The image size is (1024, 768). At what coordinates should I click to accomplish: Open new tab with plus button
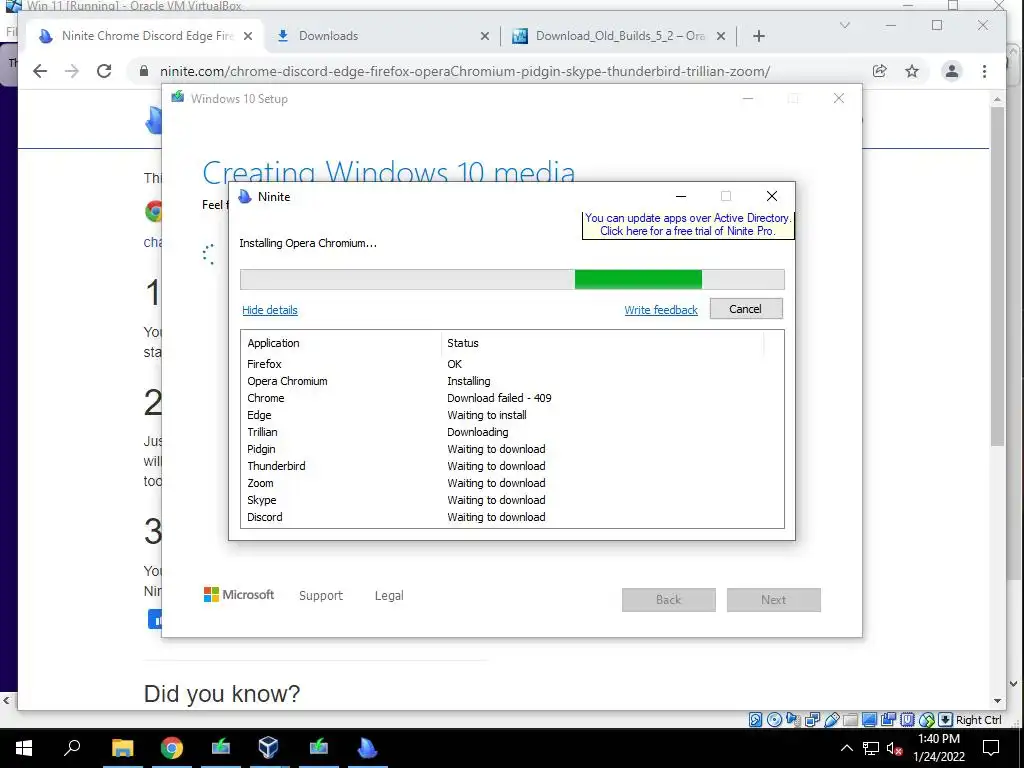point(759,36)
